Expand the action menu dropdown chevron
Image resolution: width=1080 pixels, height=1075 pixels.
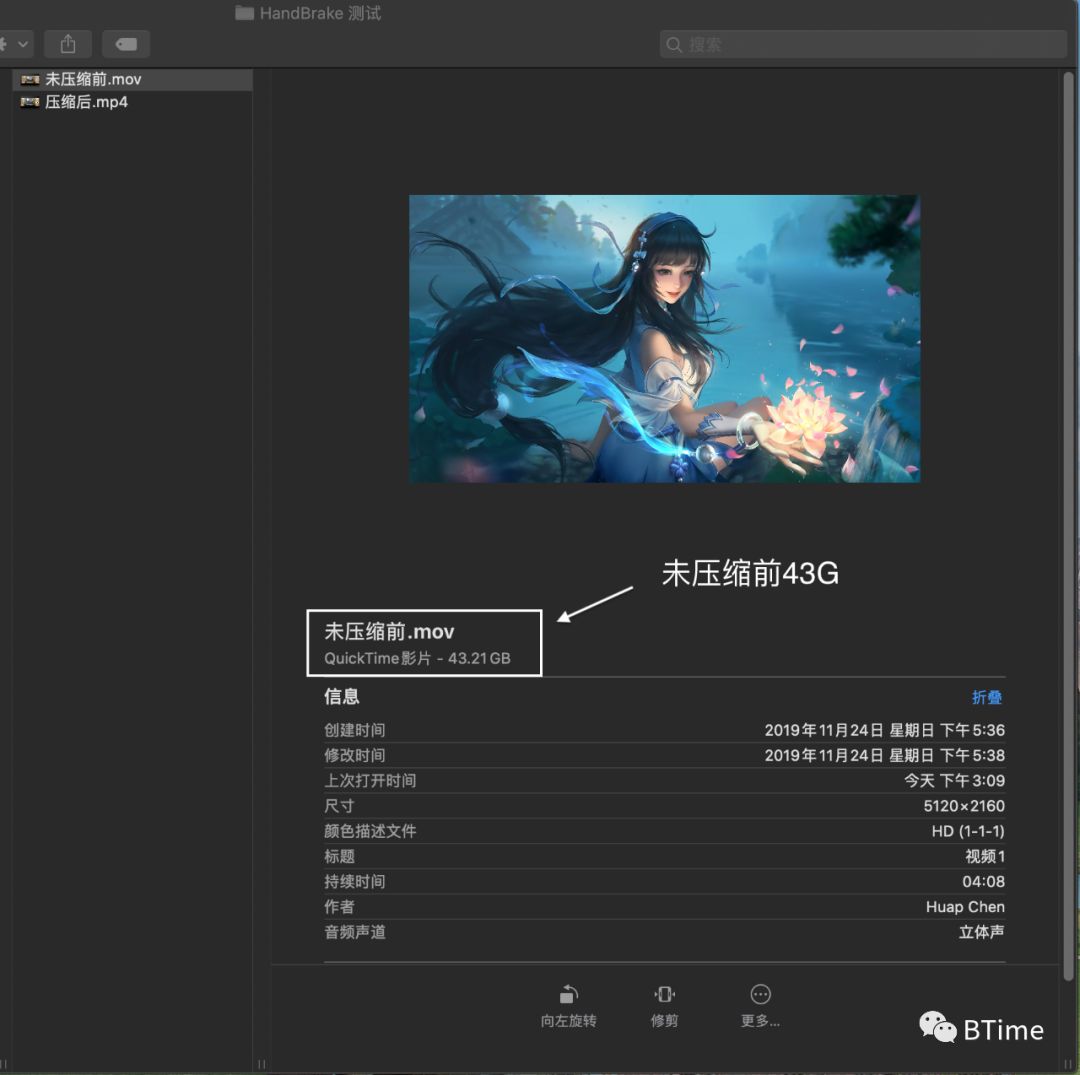[x=22, y=44]
